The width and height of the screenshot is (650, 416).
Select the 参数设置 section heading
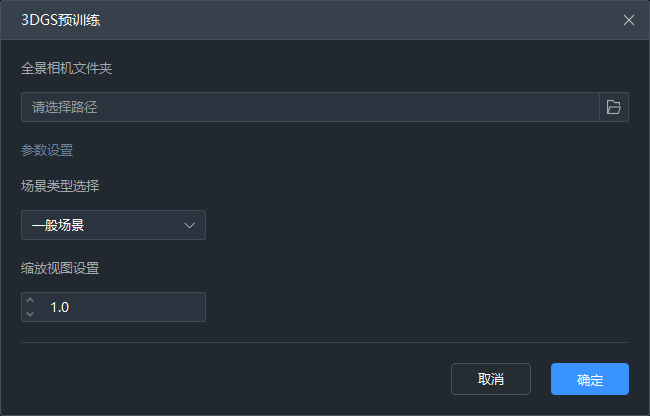click(47, 151)
